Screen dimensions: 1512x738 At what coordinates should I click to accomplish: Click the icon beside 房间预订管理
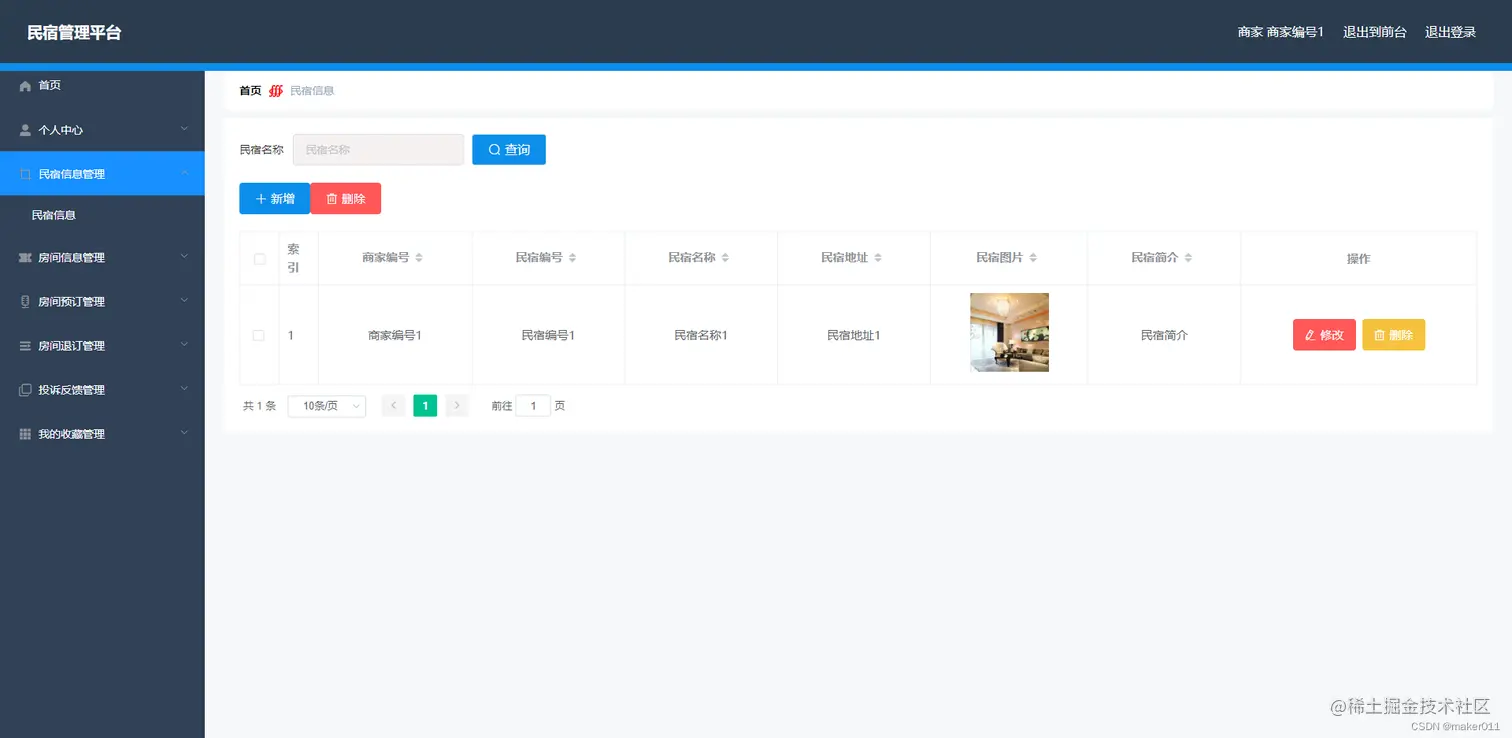[26, 302]
